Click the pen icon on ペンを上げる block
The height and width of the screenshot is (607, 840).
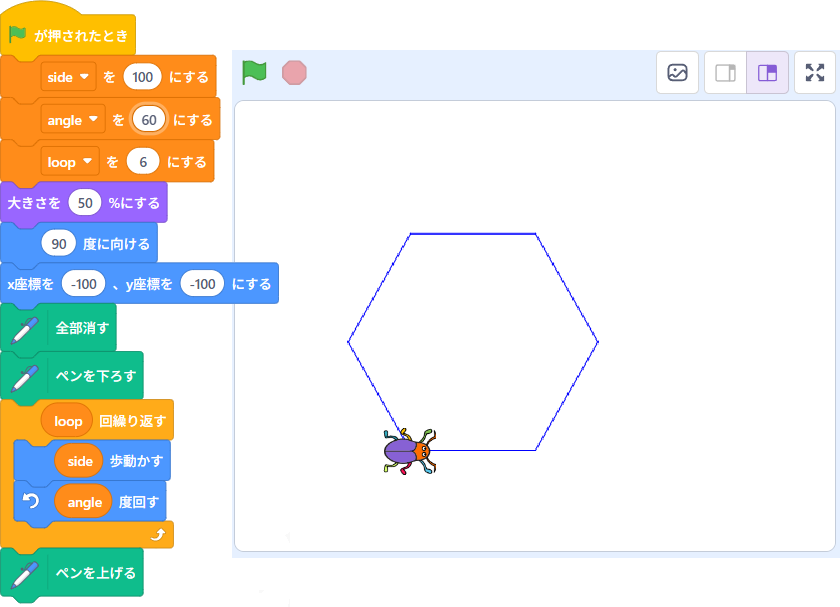(x=24, y=573)
